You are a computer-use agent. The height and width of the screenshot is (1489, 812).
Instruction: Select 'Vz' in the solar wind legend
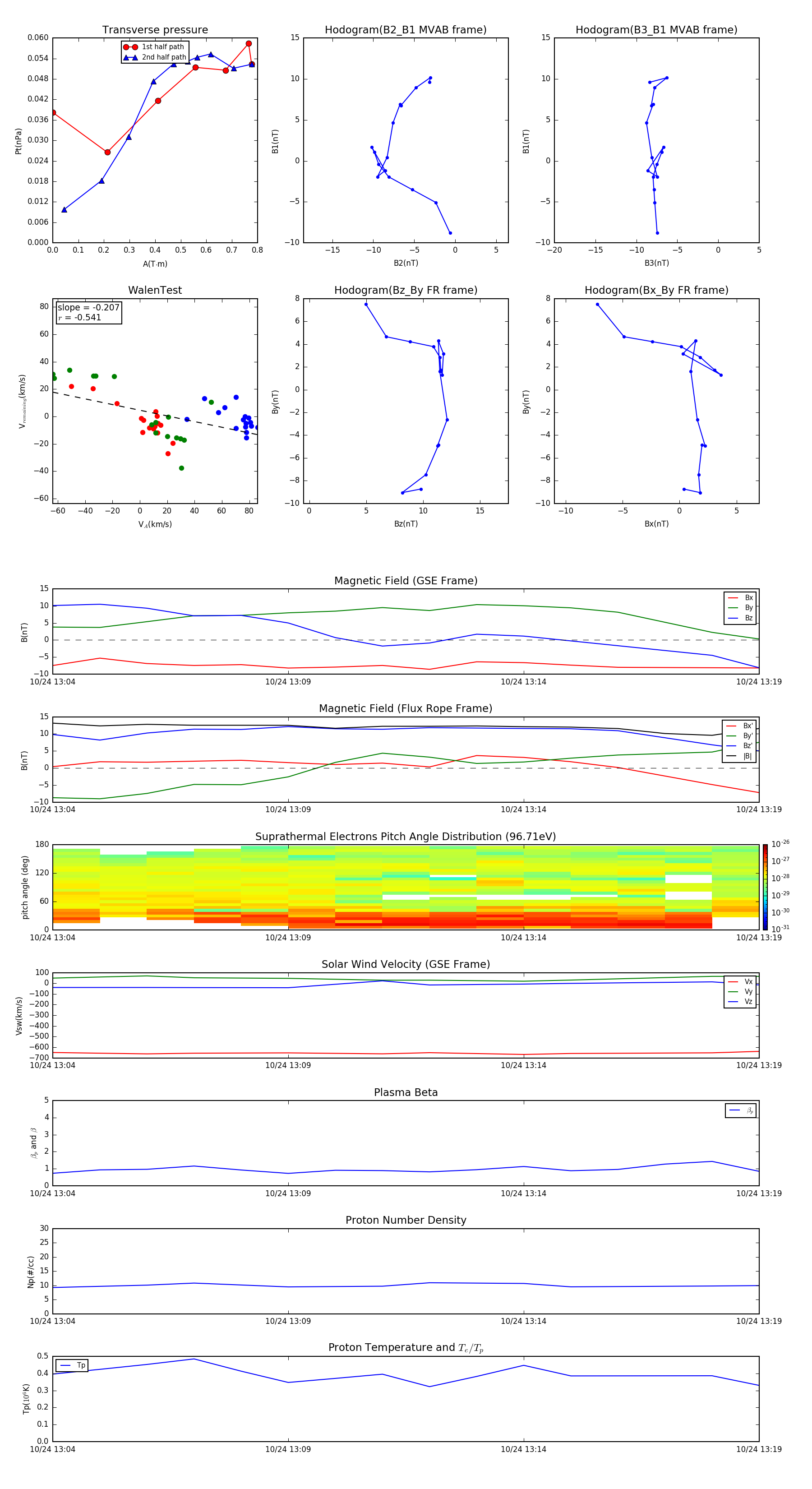[740, 1002]
